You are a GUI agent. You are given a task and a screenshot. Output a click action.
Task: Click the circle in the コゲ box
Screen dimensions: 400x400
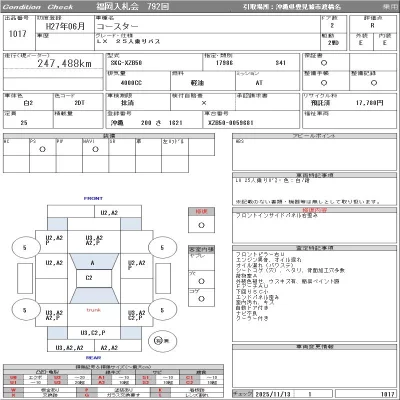201,299
